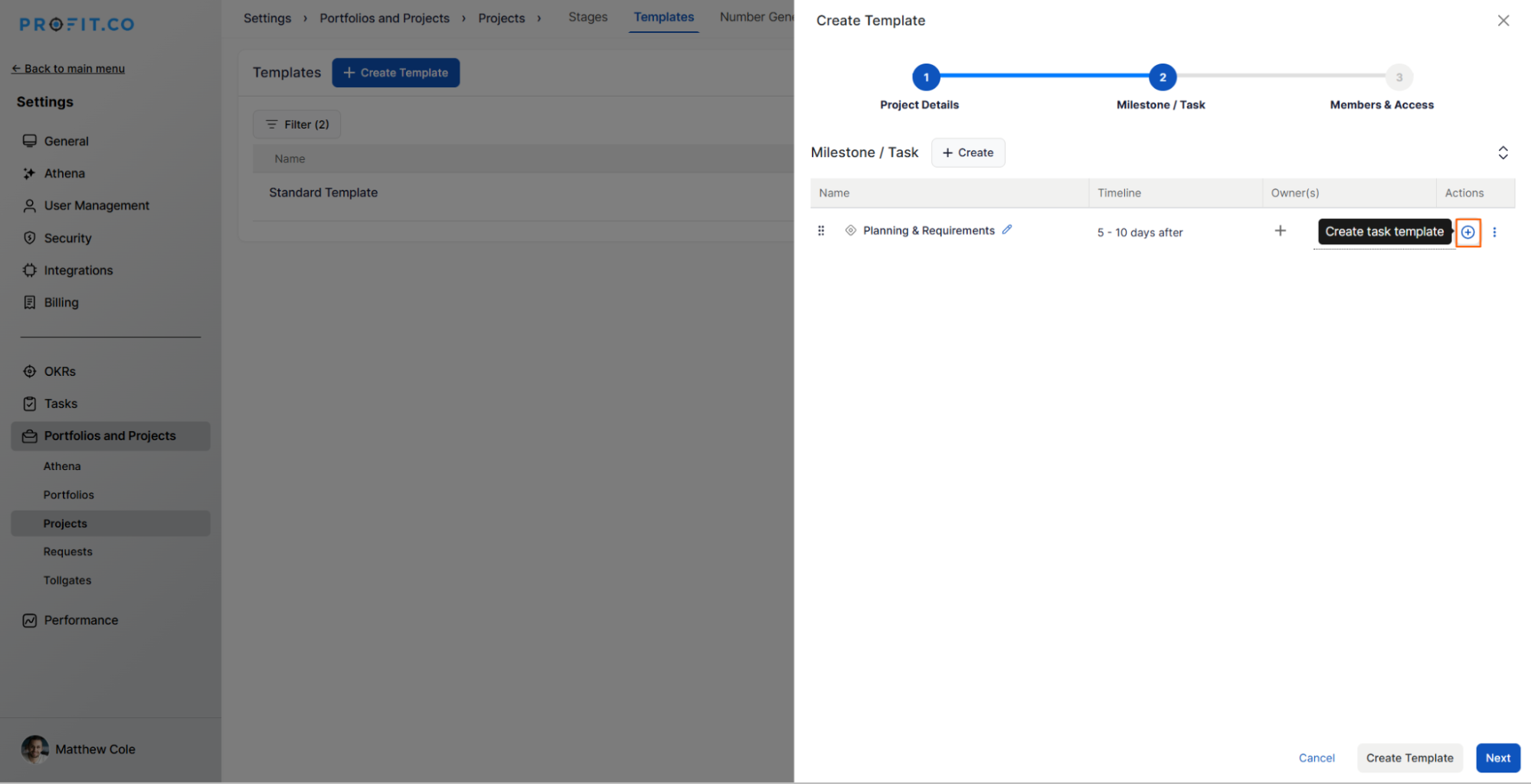Image resolution: width=1531 pixels, height=784 pixels.
Task: Click the drag handle on Planning & Requirements row
Action: coord(821,230)
